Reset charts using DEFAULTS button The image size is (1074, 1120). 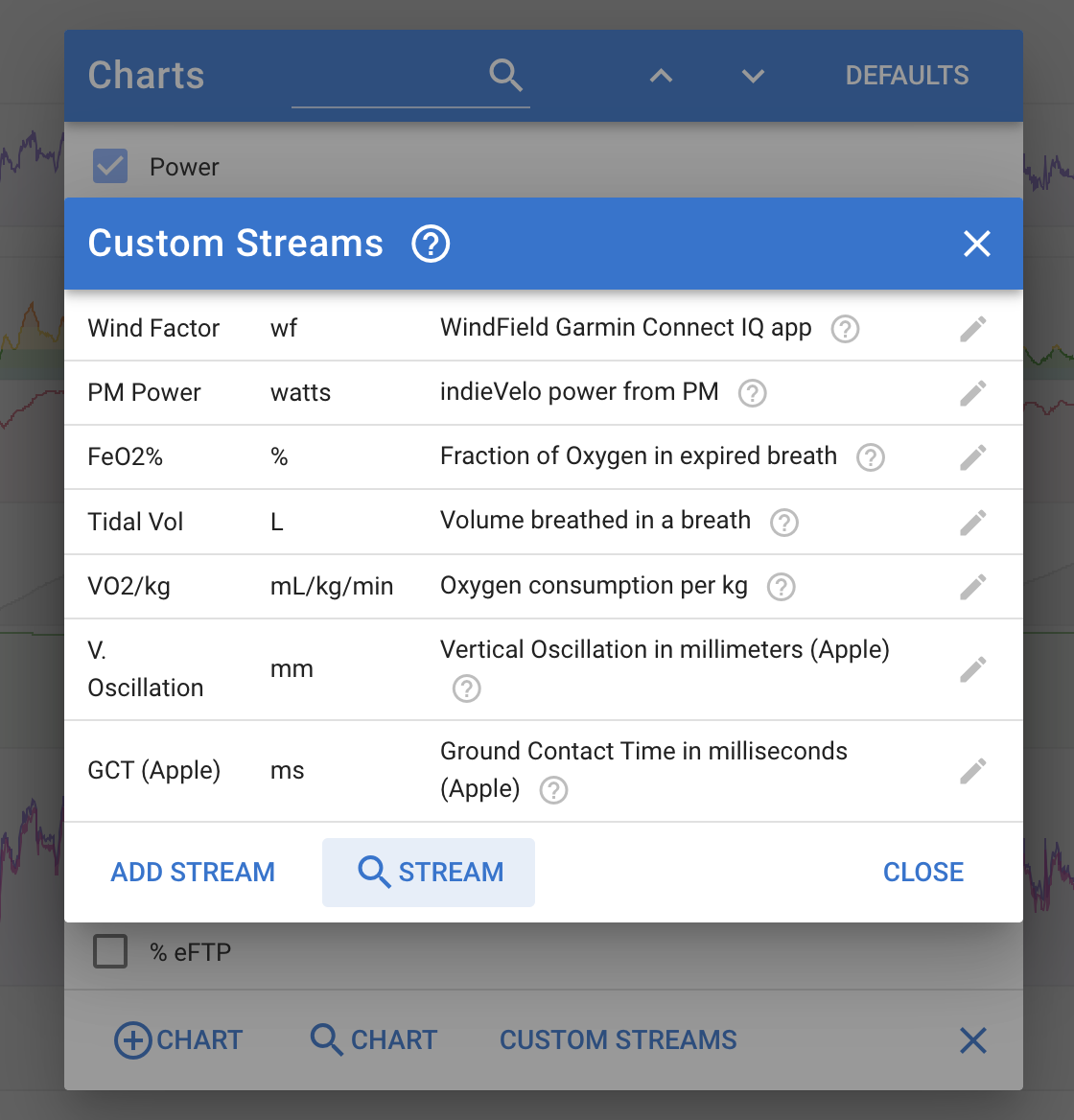click(x=906, y=76)
